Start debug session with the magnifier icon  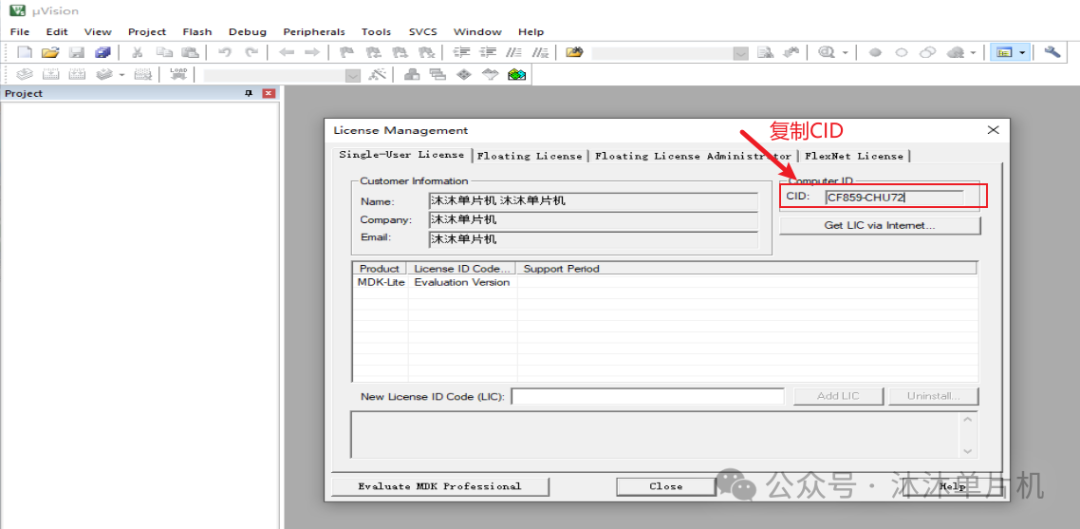[x=826, y=52]
